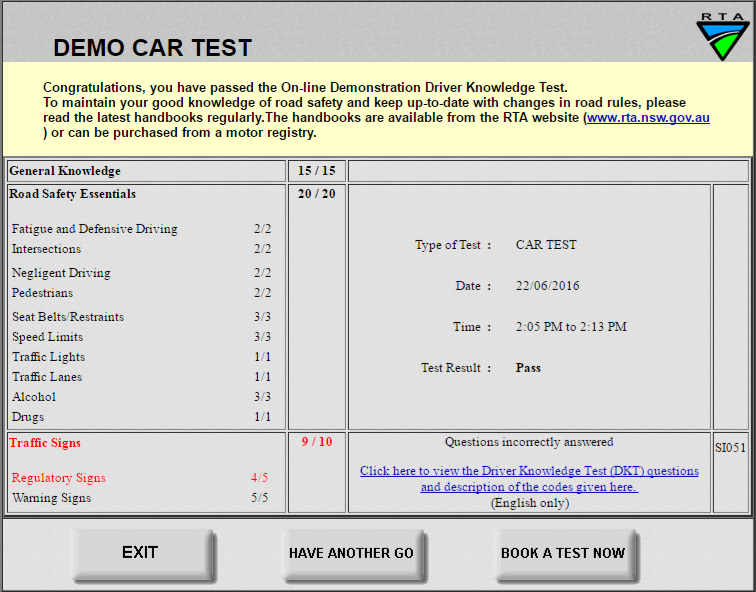The width and height of the screenshot is (756, 592).
Task: Click the RTA logo icon
Action: pos(722,34)
